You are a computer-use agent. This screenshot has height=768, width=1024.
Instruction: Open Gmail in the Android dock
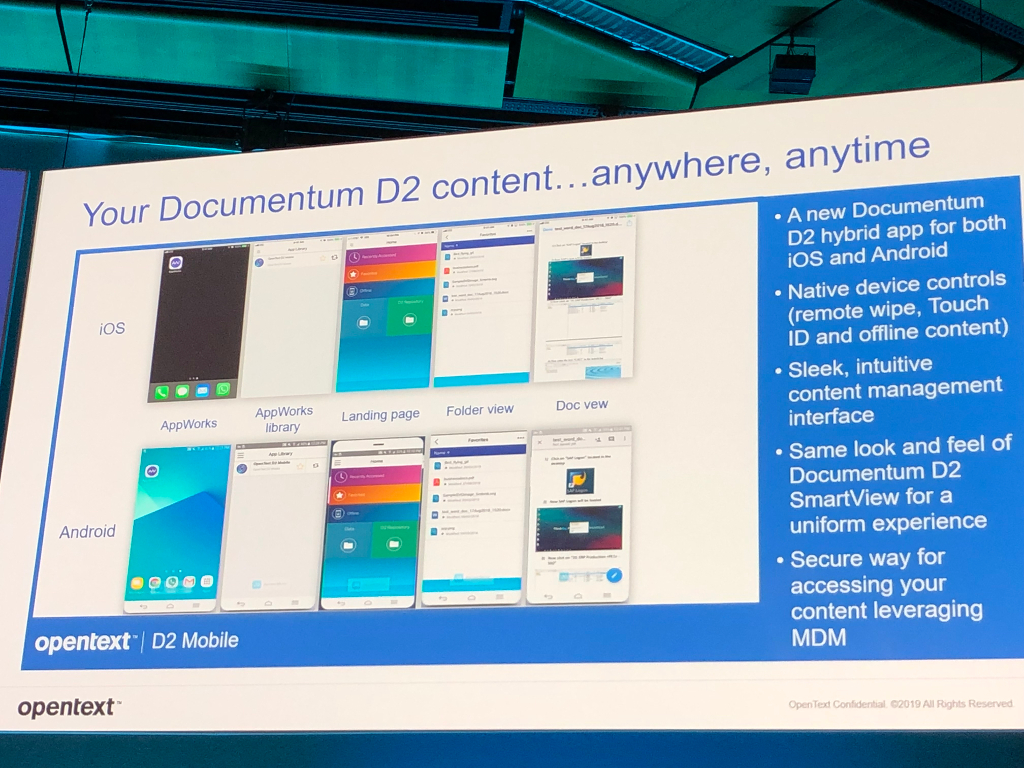coord(189,581)
